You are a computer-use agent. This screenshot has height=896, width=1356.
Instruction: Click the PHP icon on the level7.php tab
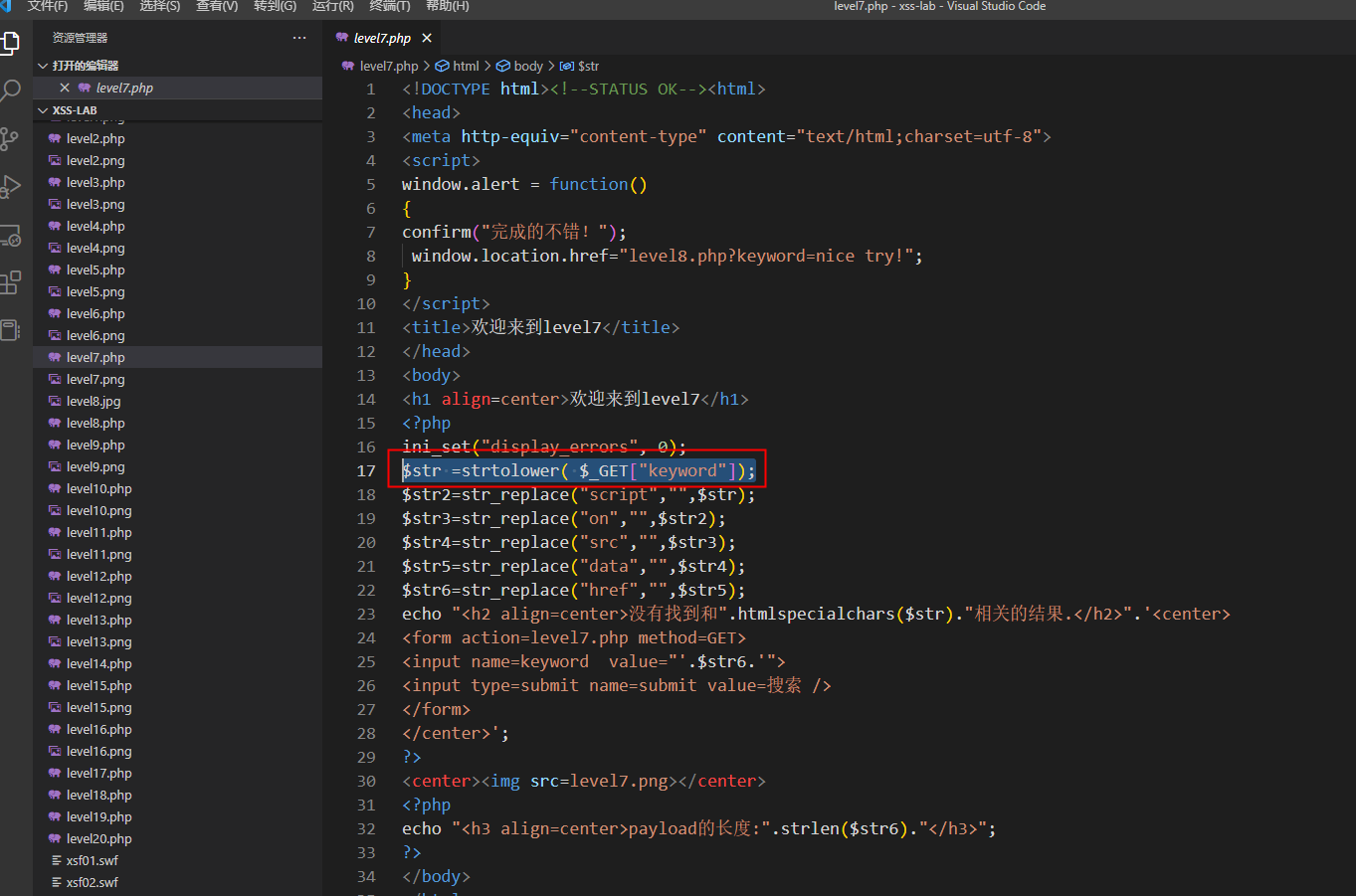coord(342,38)
